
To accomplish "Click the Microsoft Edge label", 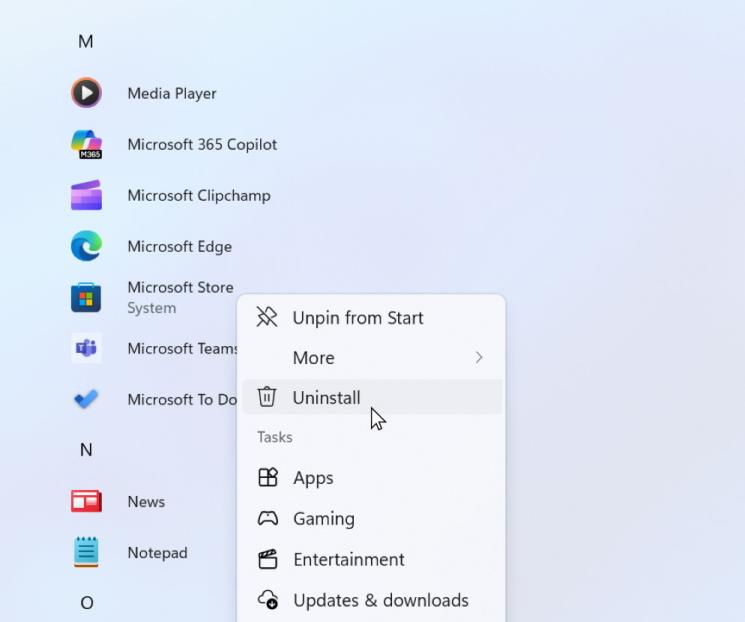I will click(x=180, y=247).
